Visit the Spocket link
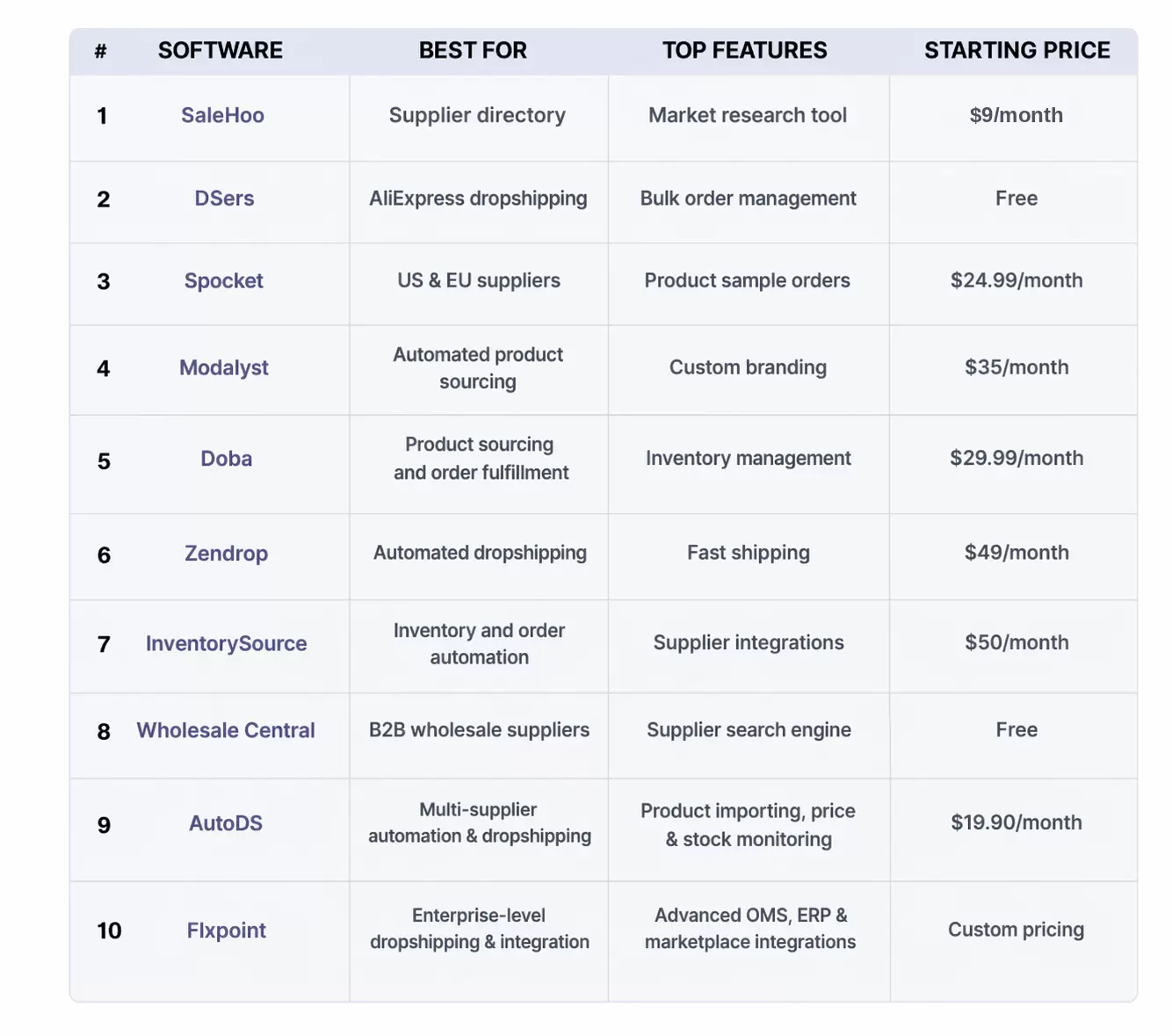The width and height of the screenshot is (1172, 1036). tap(223, 281)
